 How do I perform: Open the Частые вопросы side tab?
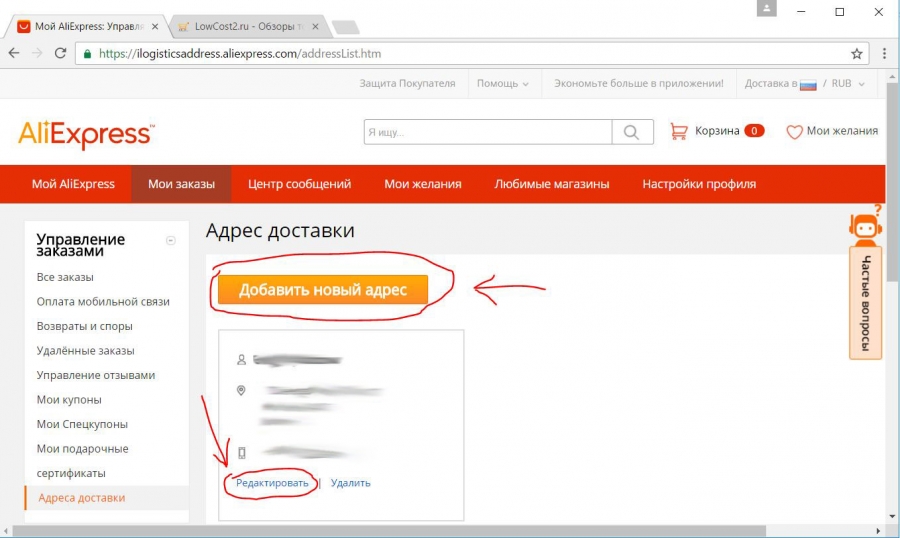(x=866, y=303)
